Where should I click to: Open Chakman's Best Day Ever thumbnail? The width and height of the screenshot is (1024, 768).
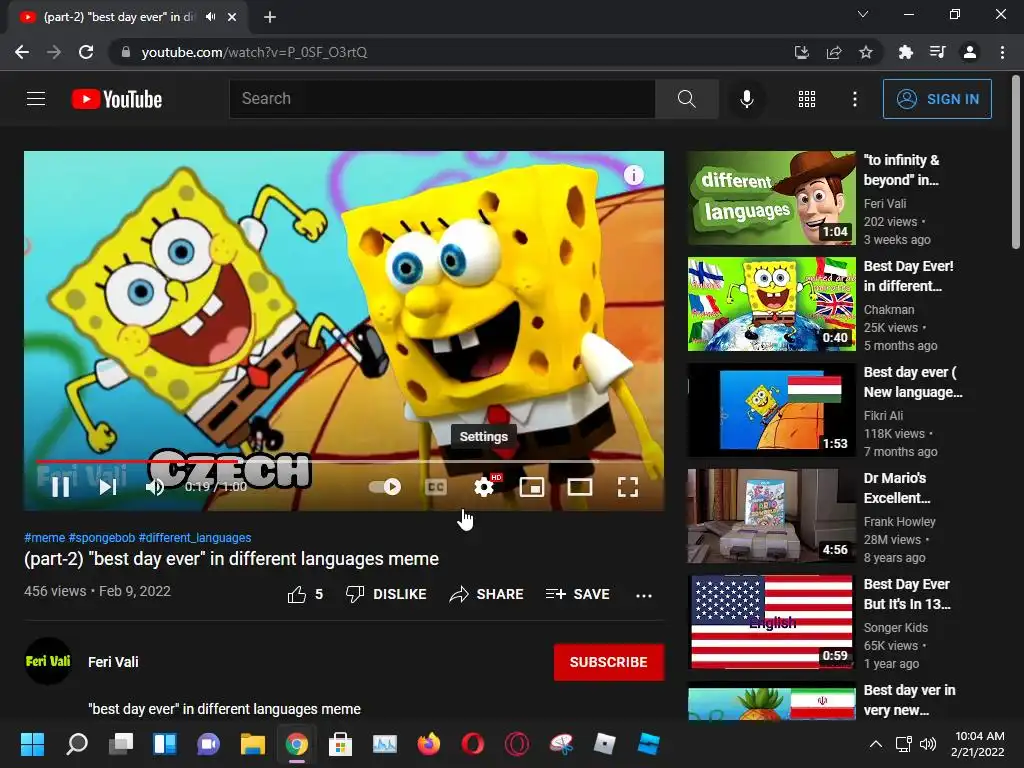coord(771,304)
